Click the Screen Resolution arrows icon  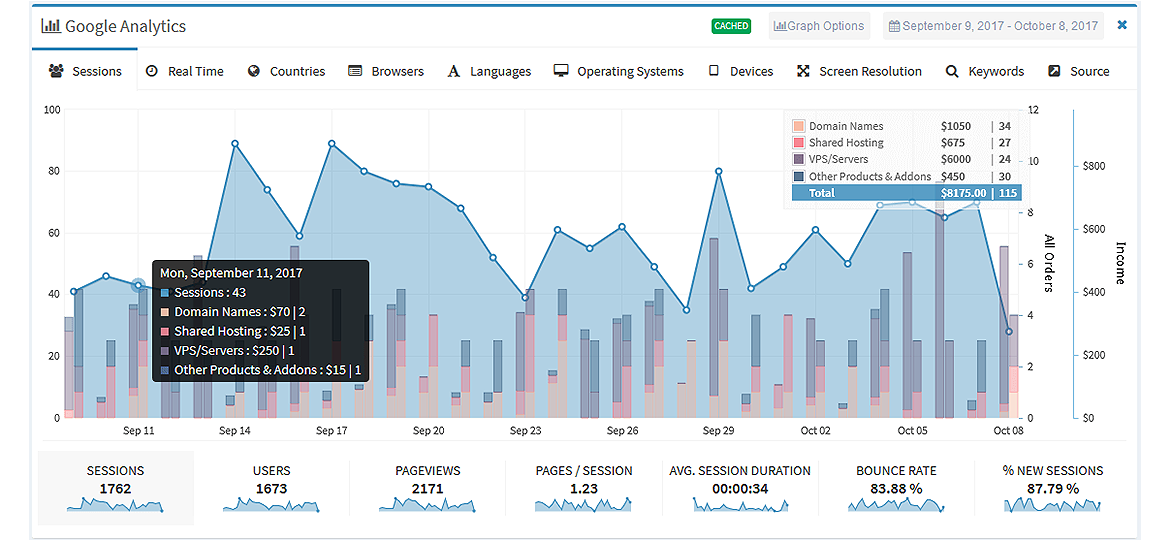[803, 71]
